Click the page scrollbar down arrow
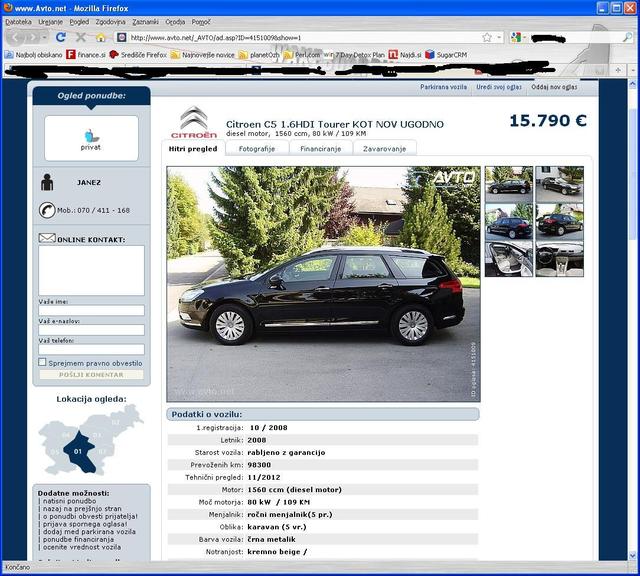640x576 pixels. (633, 555)
